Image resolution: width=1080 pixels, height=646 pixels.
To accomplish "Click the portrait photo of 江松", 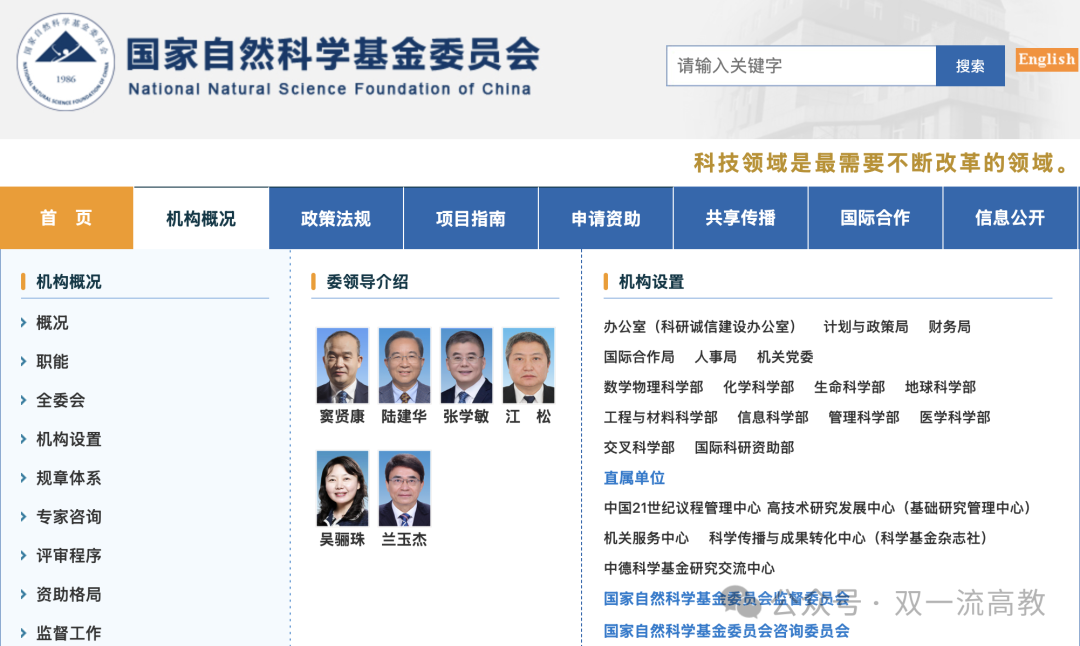I will coord(528,366).
